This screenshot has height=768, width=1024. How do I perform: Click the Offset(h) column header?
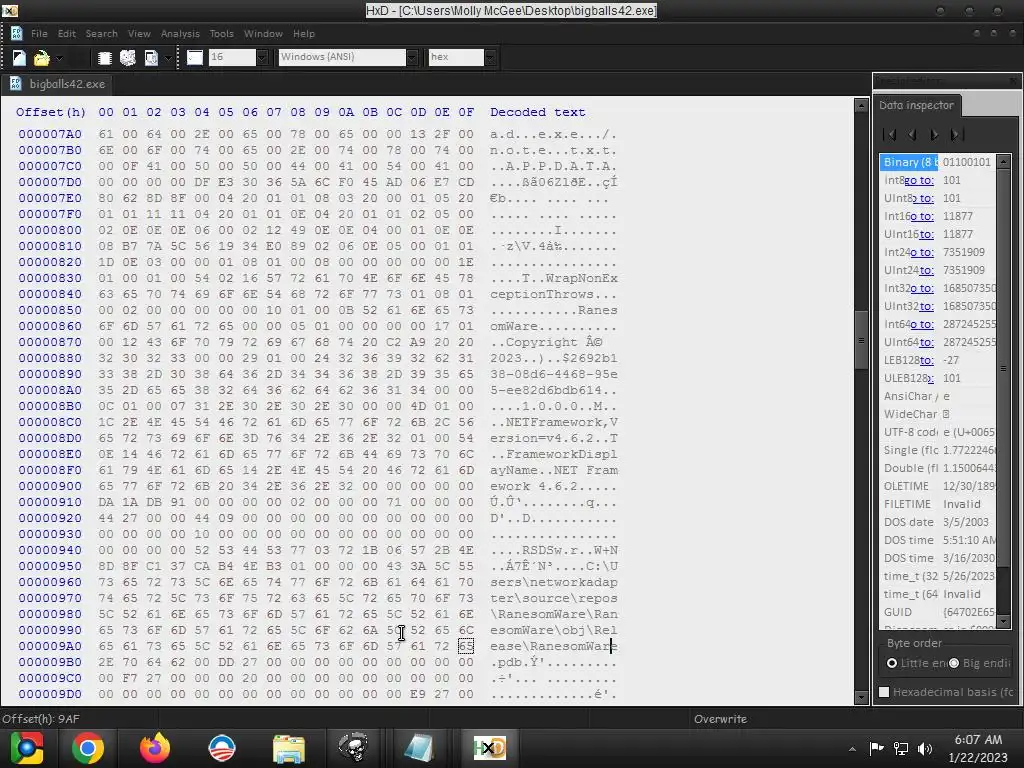pos(51,112)
